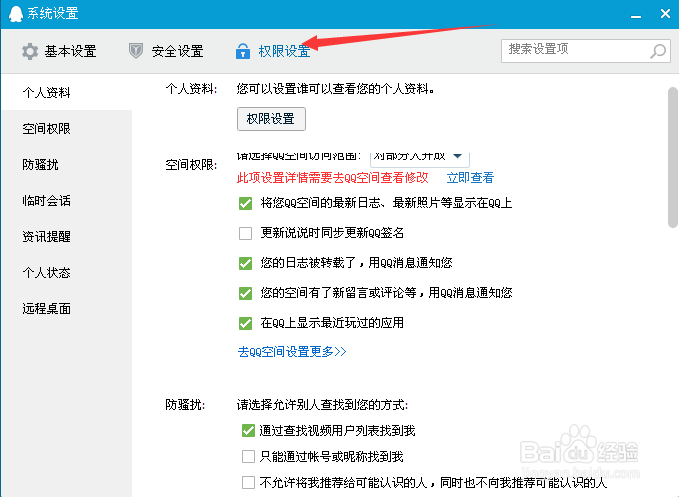Click the text 您可以设置谁可以查看您的个人资料。
The width and height of the screenshot is (679, 497).
(x=336, y=89)
